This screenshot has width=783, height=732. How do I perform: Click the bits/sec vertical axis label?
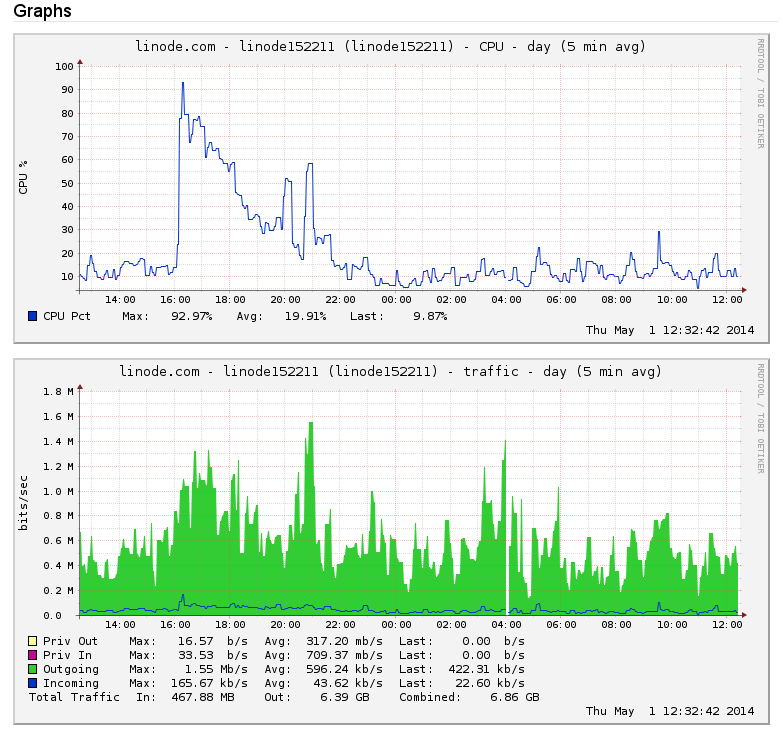tap(24, 502)
